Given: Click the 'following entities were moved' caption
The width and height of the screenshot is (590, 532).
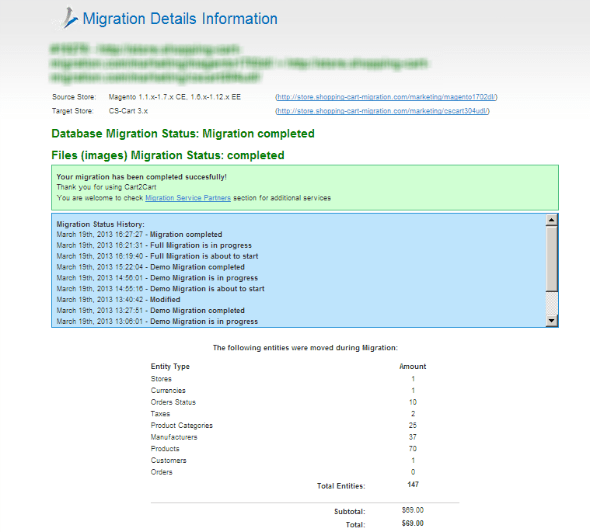Looking at the screenshot, I should coord(305,348).
